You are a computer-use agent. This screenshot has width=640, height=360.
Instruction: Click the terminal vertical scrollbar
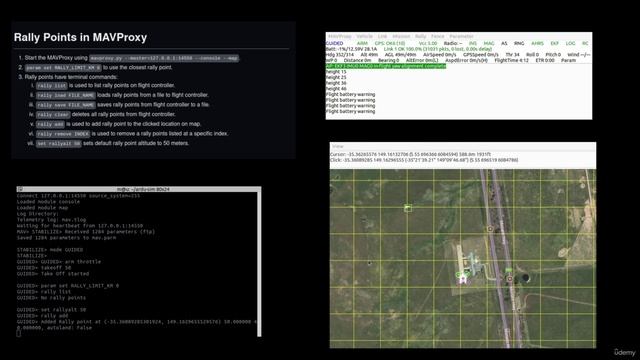point(259,264)
